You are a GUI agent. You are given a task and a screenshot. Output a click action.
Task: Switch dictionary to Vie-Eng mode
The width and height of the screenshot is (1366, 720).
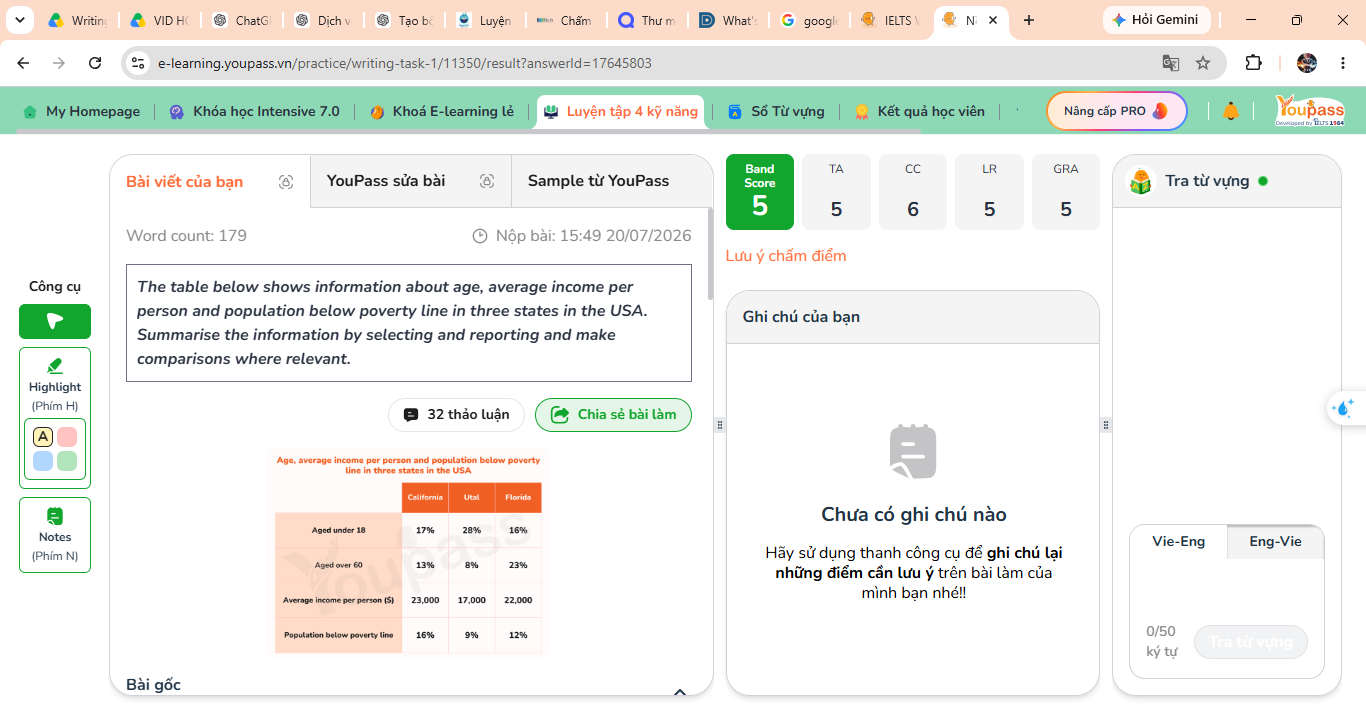pyautogui.click(x=1179, y=541)
